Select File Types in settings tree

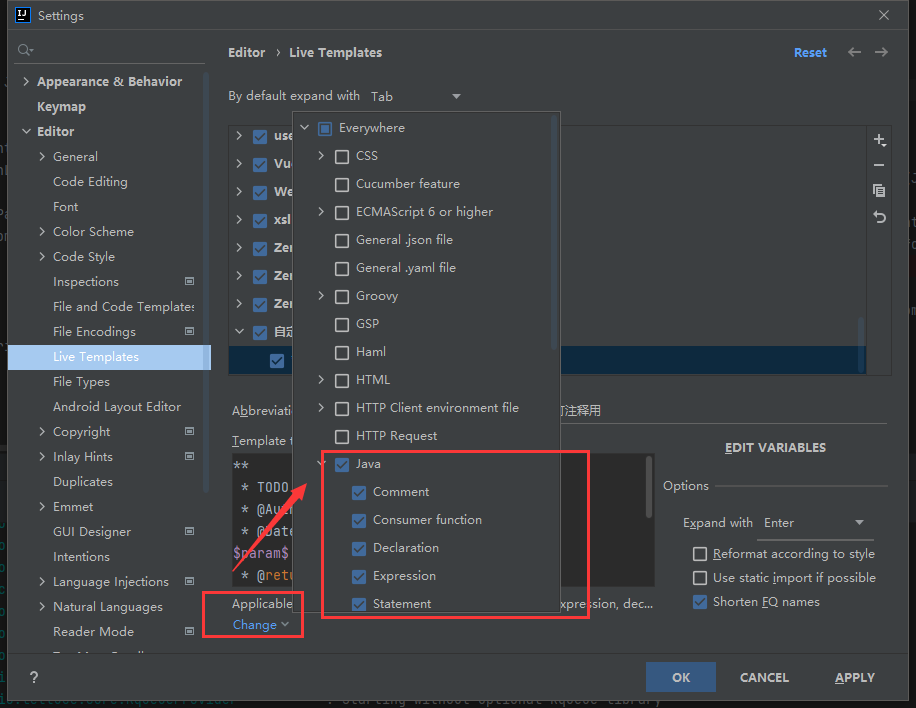point(81,382)
